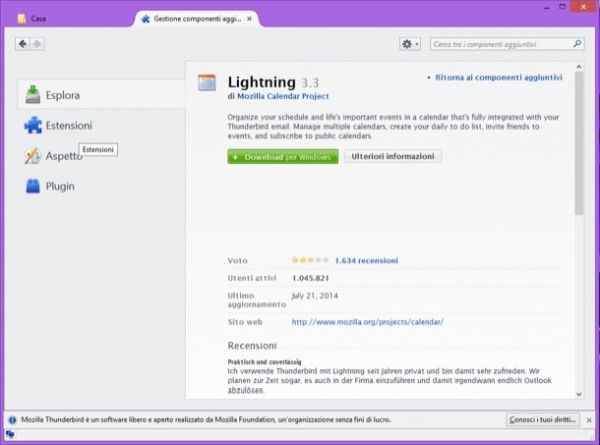The height and width of the screenshot is (445, 600).
Task: Open the gear tools dropdown menu
Action: 410,44
